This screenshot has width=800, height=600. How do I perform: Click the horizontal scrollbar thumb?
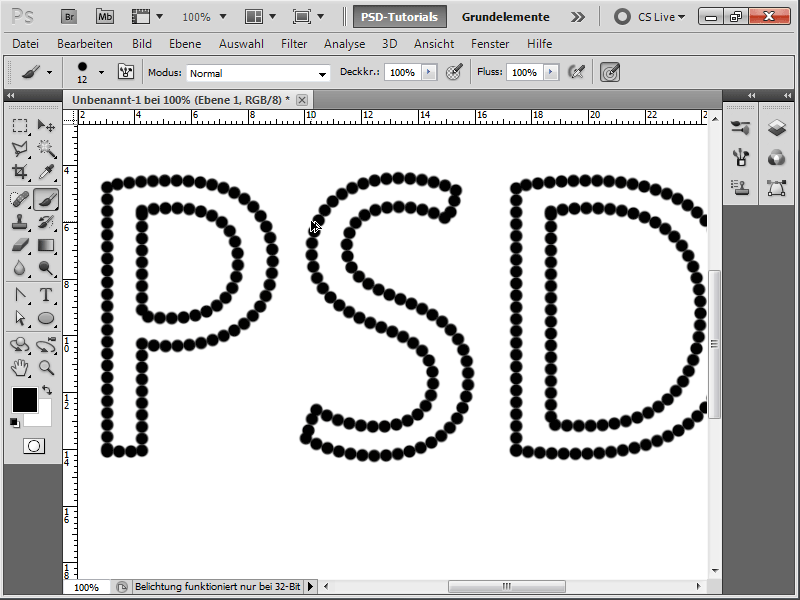[507, 586]
